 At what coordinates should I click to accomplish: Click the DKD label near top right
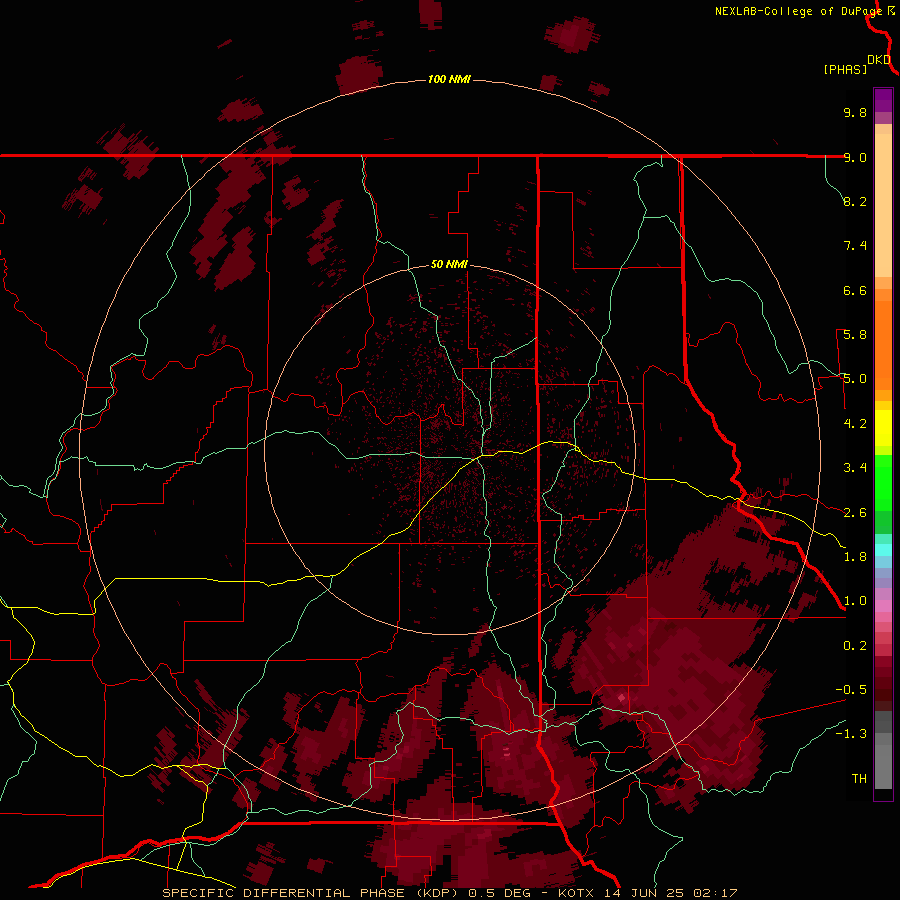tap(879, 60)
